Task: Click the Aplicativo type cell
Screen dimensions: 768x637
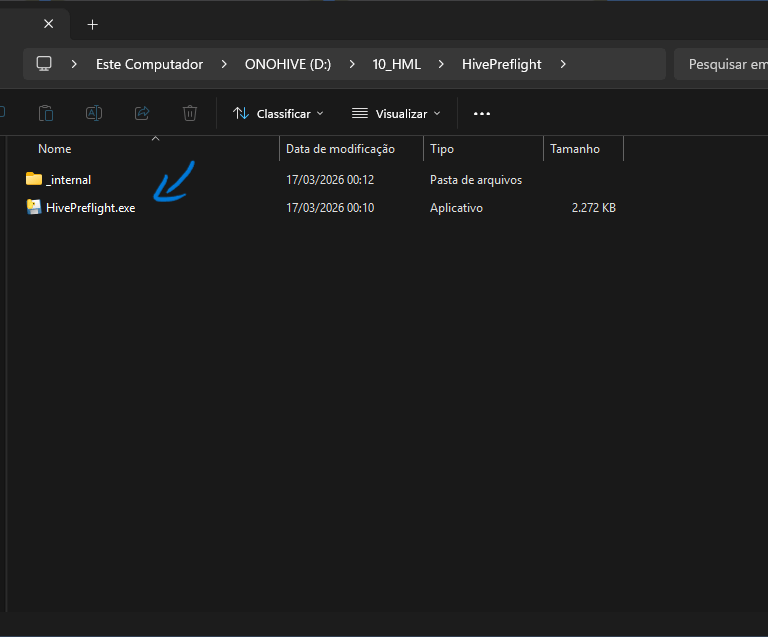Action: (x=456, y=208)
